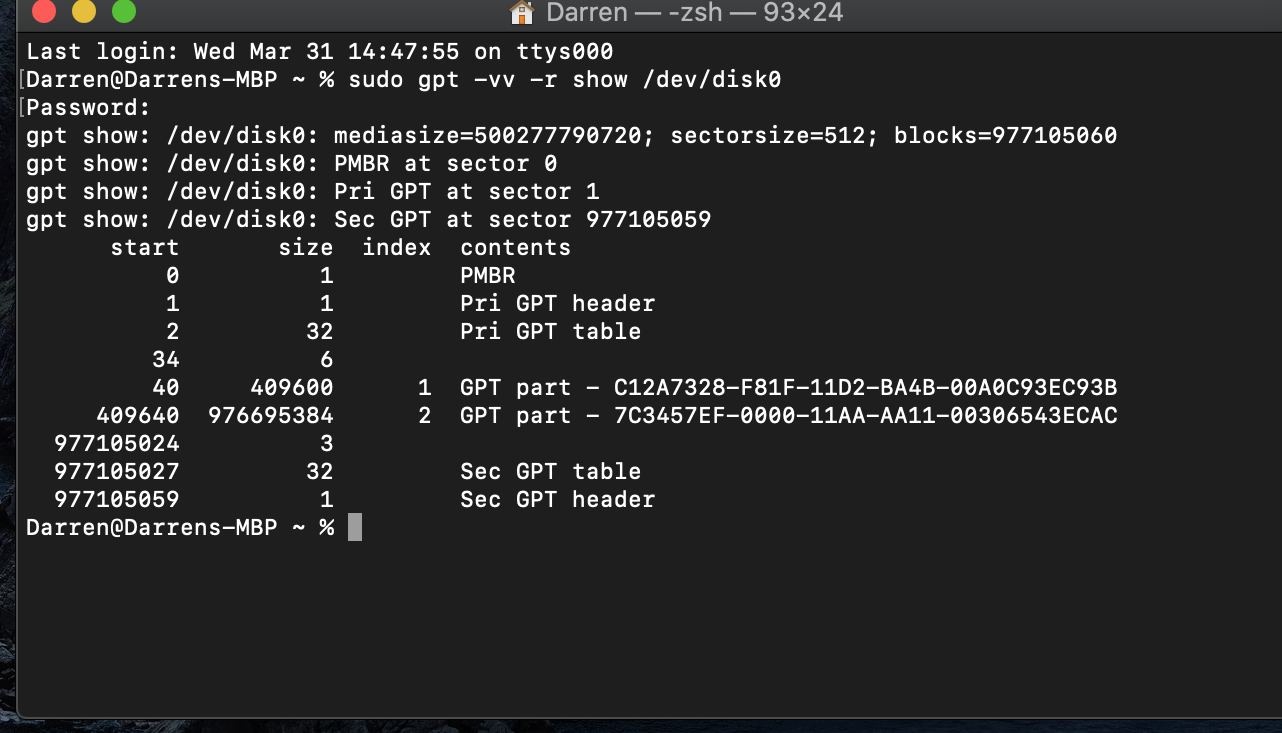Click the yellow minimize window button
Screen dimensions: 1282x733
84,12
